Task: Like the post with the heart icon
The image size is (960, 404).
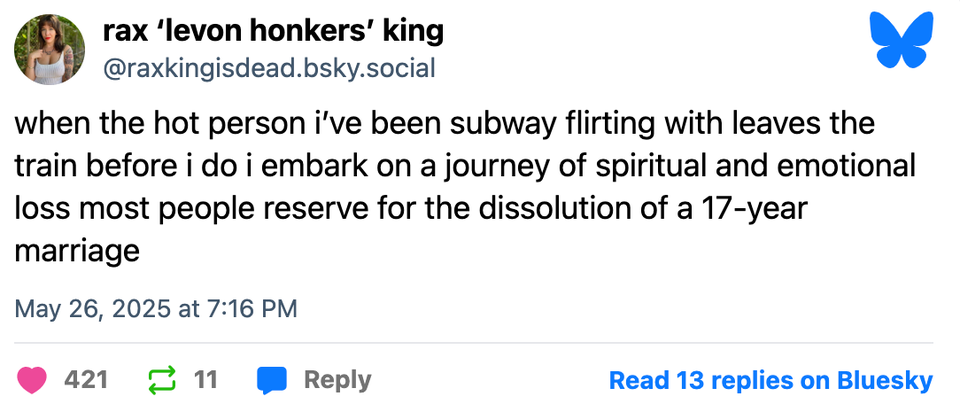Action: coord(33,380)
